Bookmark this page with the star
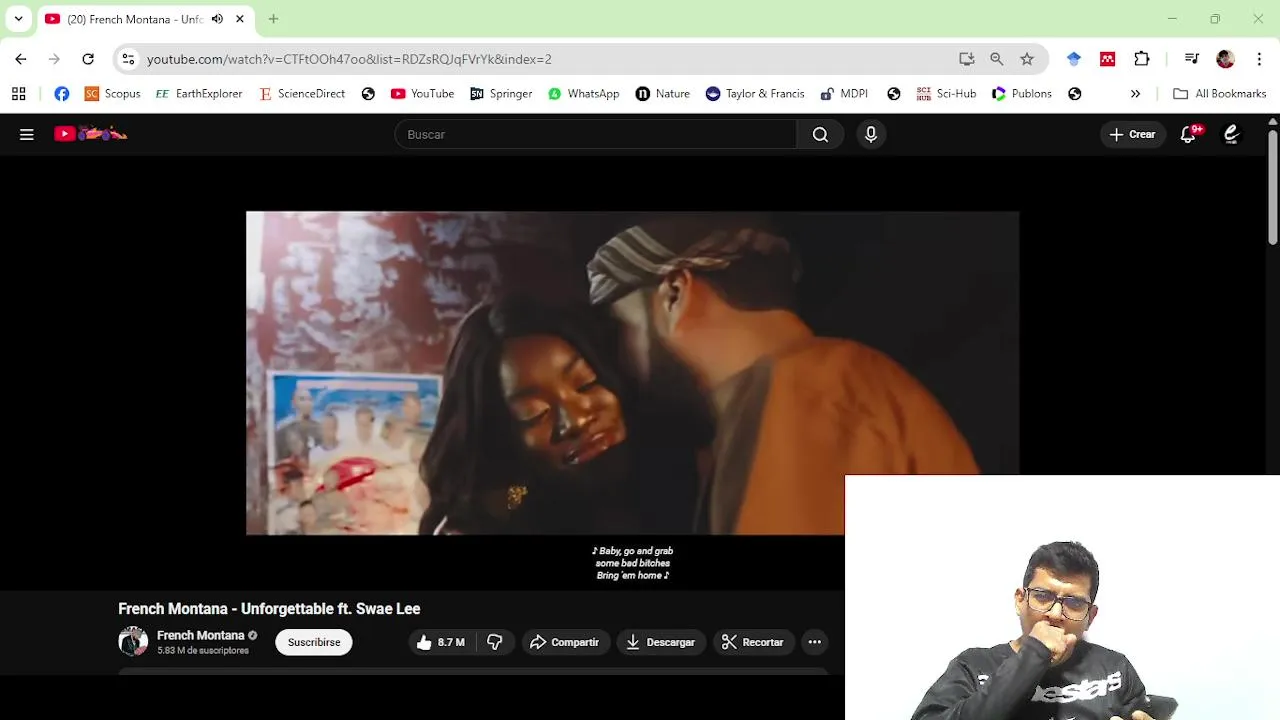This screenshot has width=1280, height=720. [x=1027, y=59]
